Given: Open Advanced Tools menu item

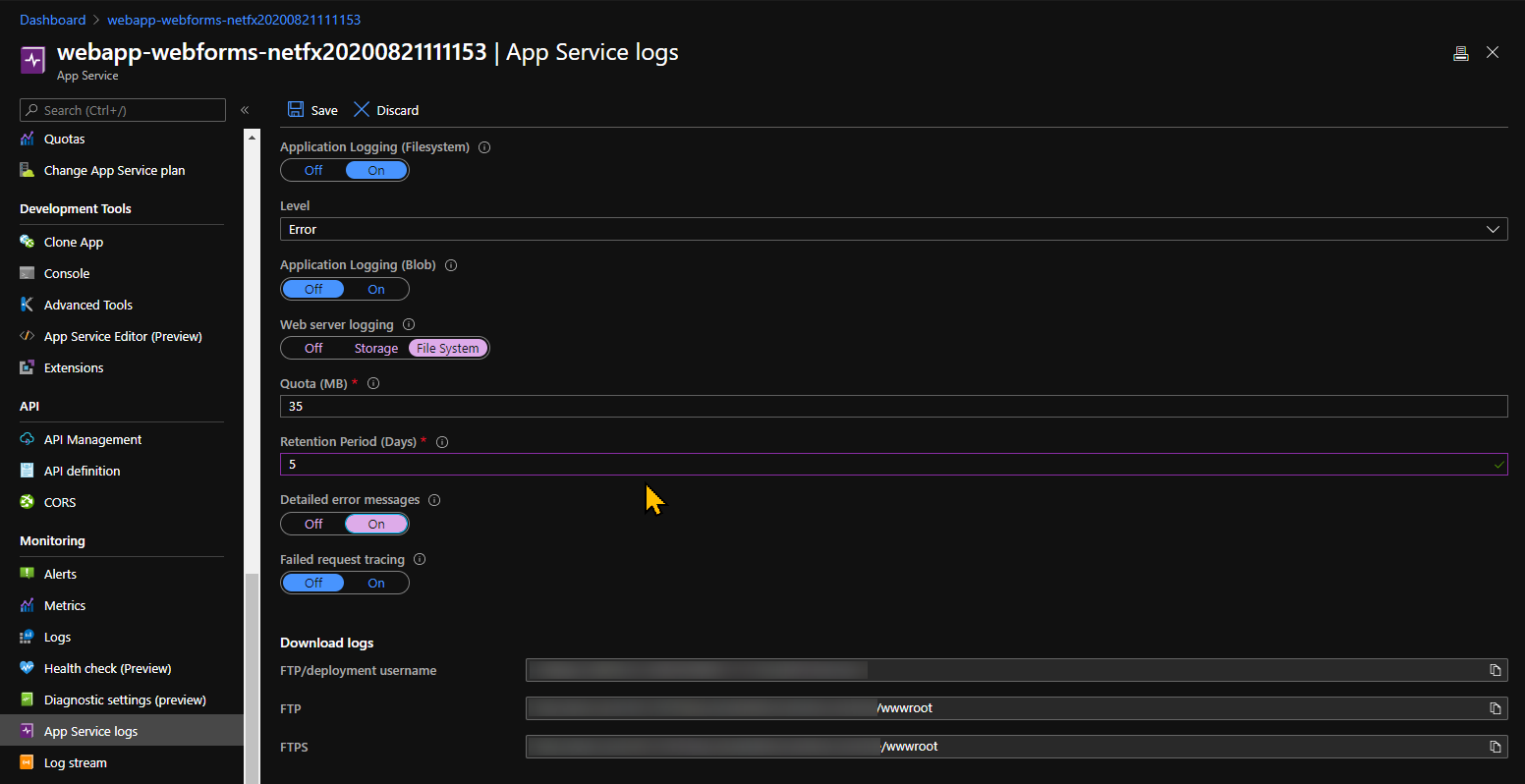Looking at the screenshot, I should click(x=87, y=305).
